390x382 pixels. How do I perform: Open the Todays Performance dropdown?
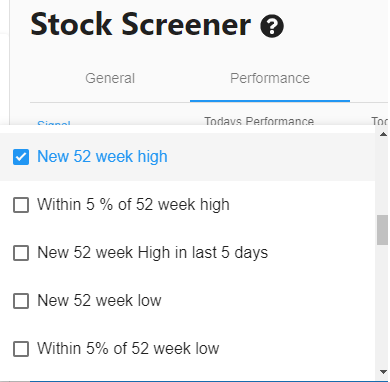259,121
